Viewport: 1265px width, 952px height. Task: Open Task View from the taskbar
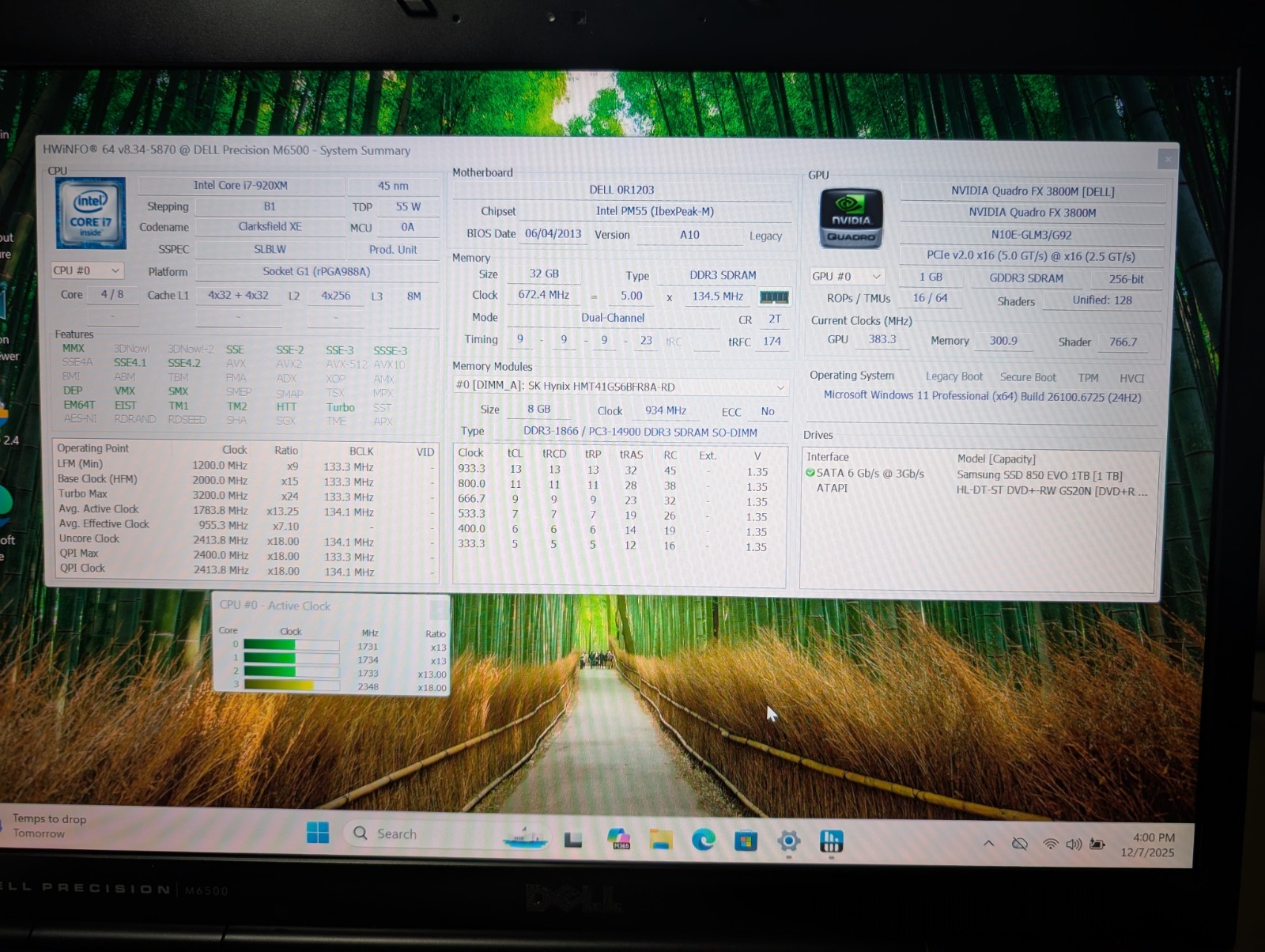pos(572,840)
